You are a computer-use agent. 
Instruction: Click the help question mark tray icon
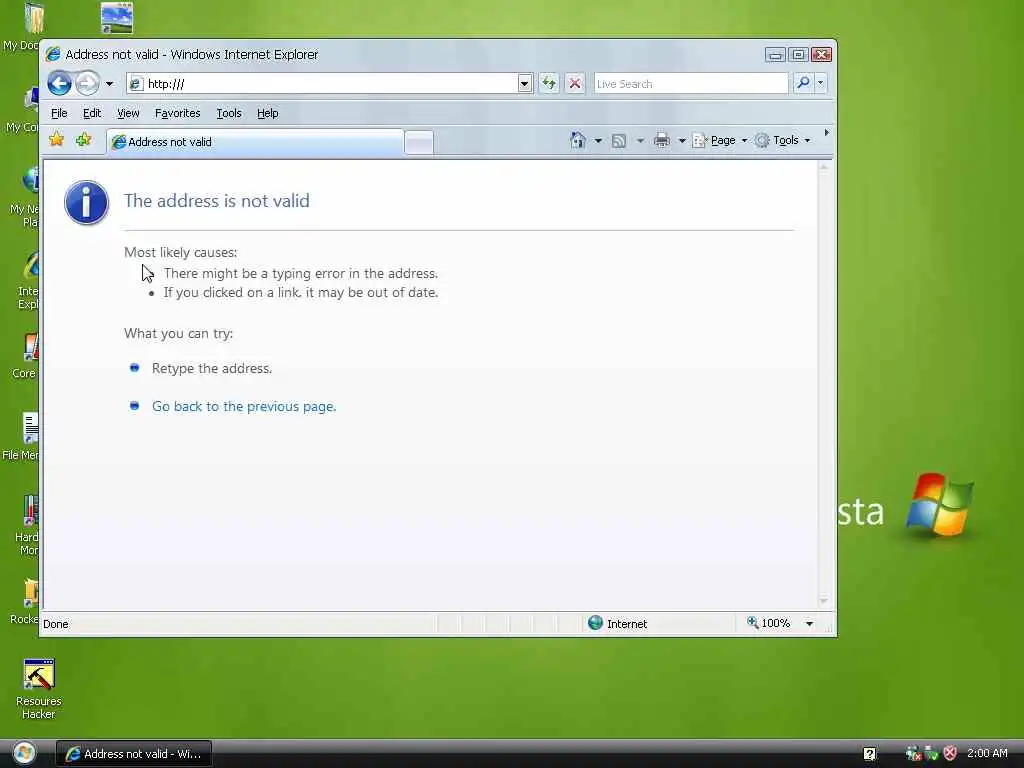869,754
